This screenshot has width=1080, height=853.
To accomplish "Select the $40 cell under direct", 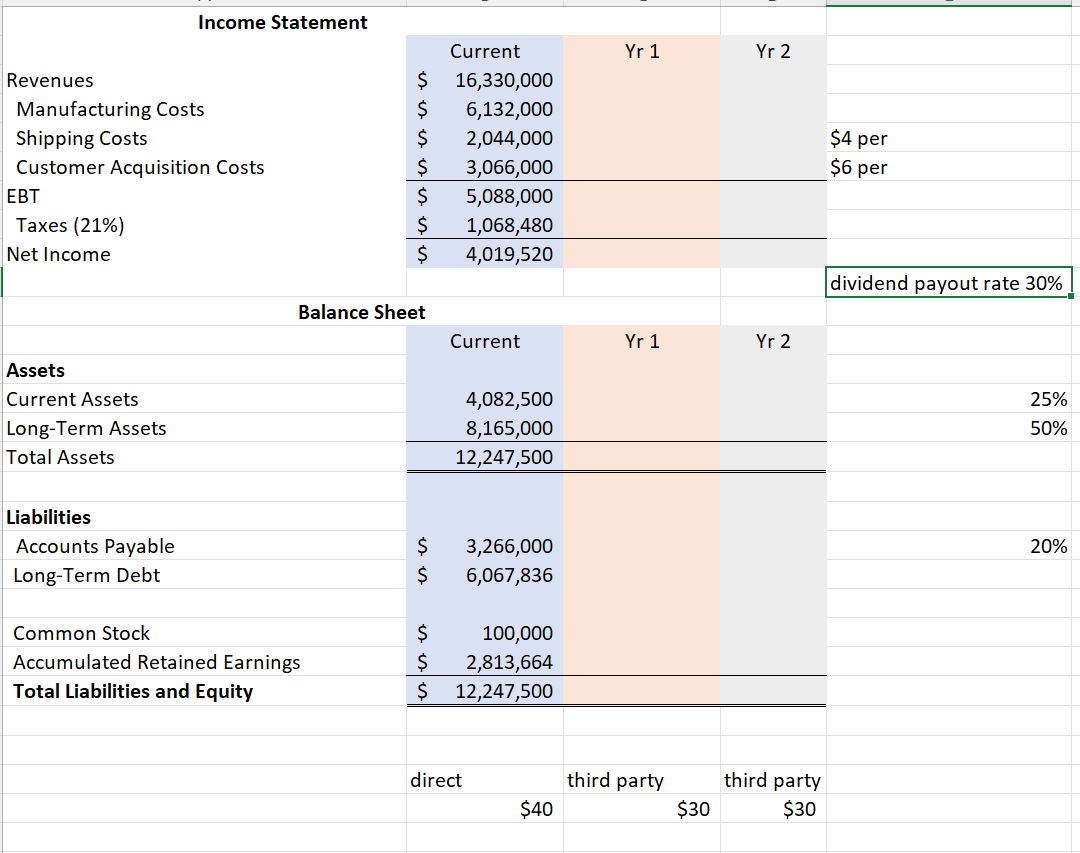I will [x=485, y=808].
